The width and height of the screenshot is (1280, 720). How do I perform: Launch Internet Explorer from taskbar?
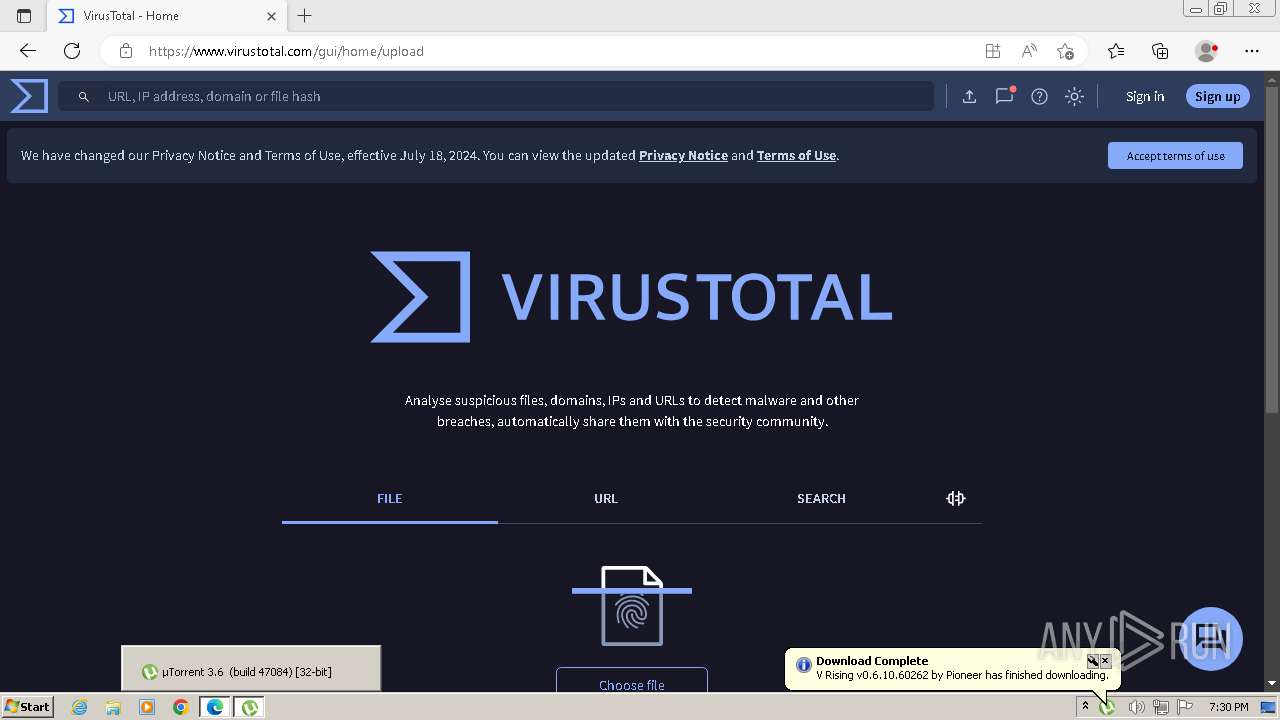(x=80, y=707)
